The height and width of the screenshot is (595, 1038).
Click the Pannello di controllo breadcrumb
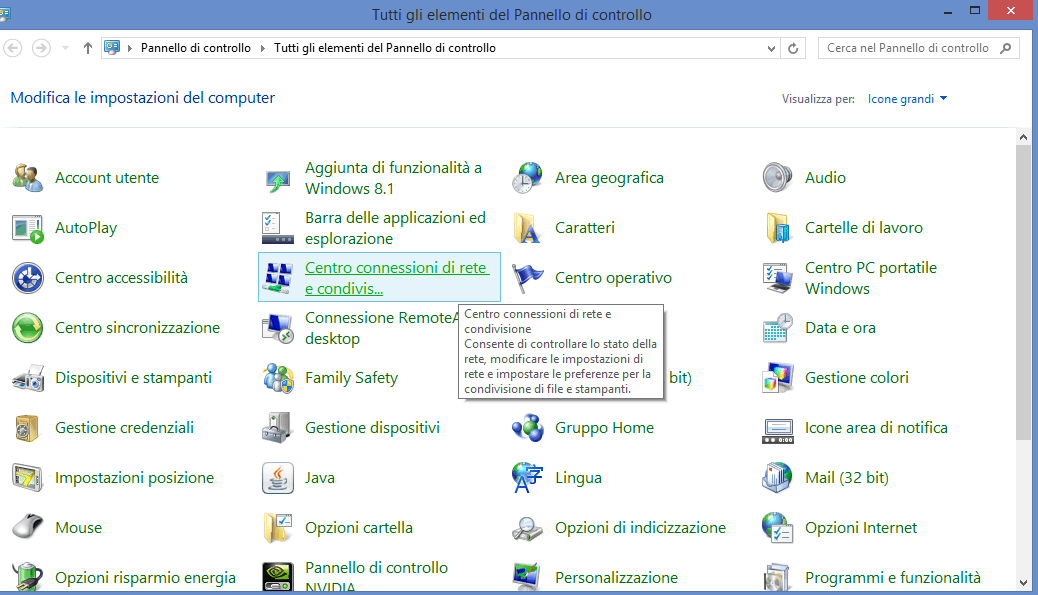(x=196, y=48)
